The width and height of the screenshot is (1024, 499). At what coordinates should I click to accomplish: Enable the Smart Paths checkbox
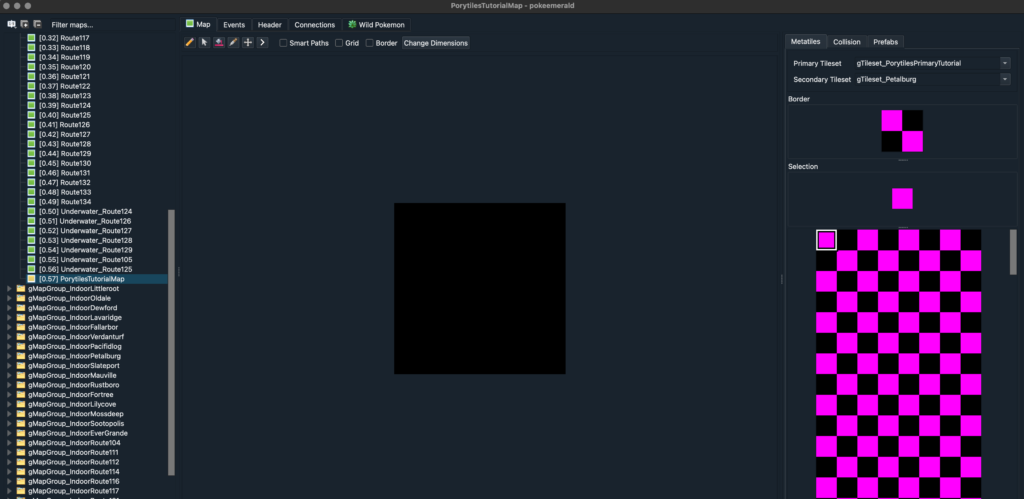pos(283,43)
